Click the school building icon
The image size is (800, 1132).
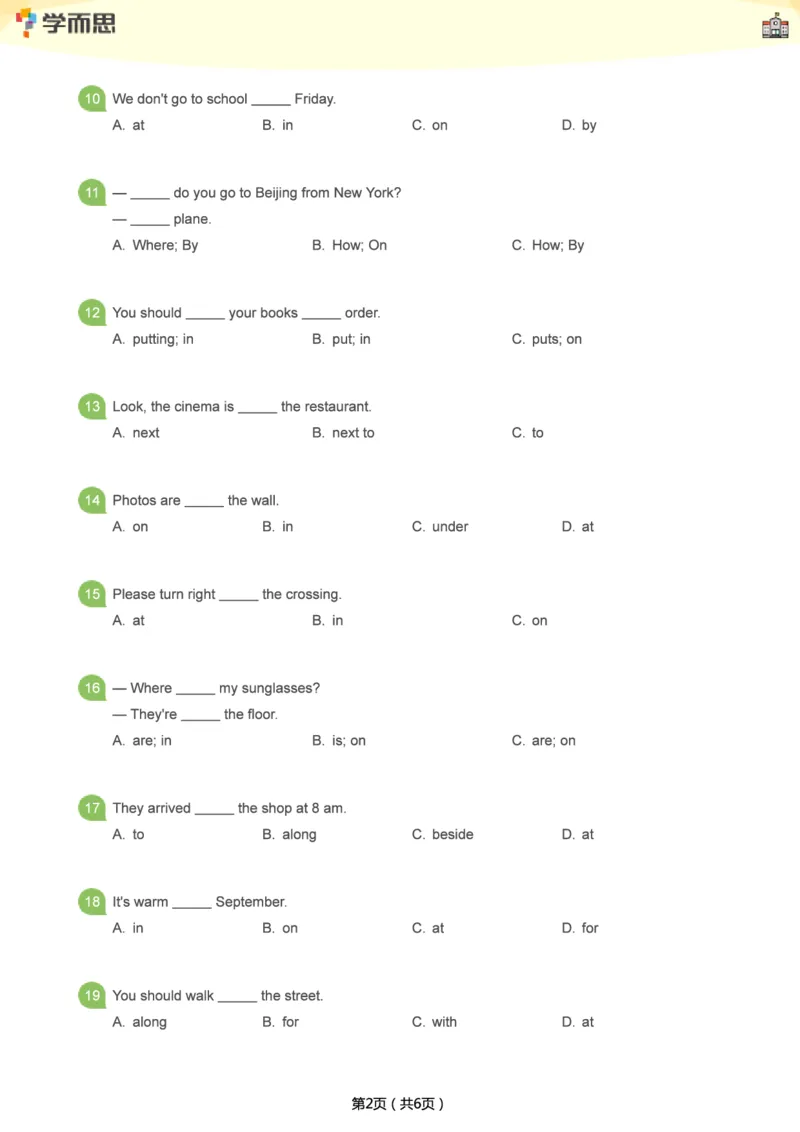pyautogui.click(x=775, y=26)
